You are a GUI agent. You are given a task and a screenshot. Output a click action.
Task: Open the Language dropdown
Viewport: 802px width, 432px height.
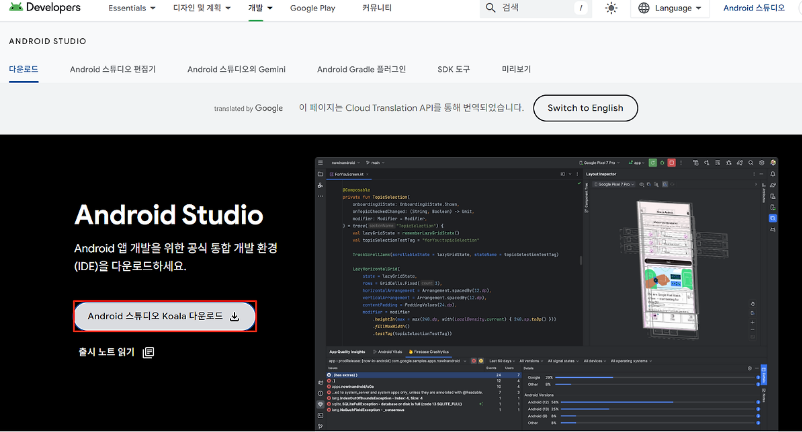(x=670, y=8)
